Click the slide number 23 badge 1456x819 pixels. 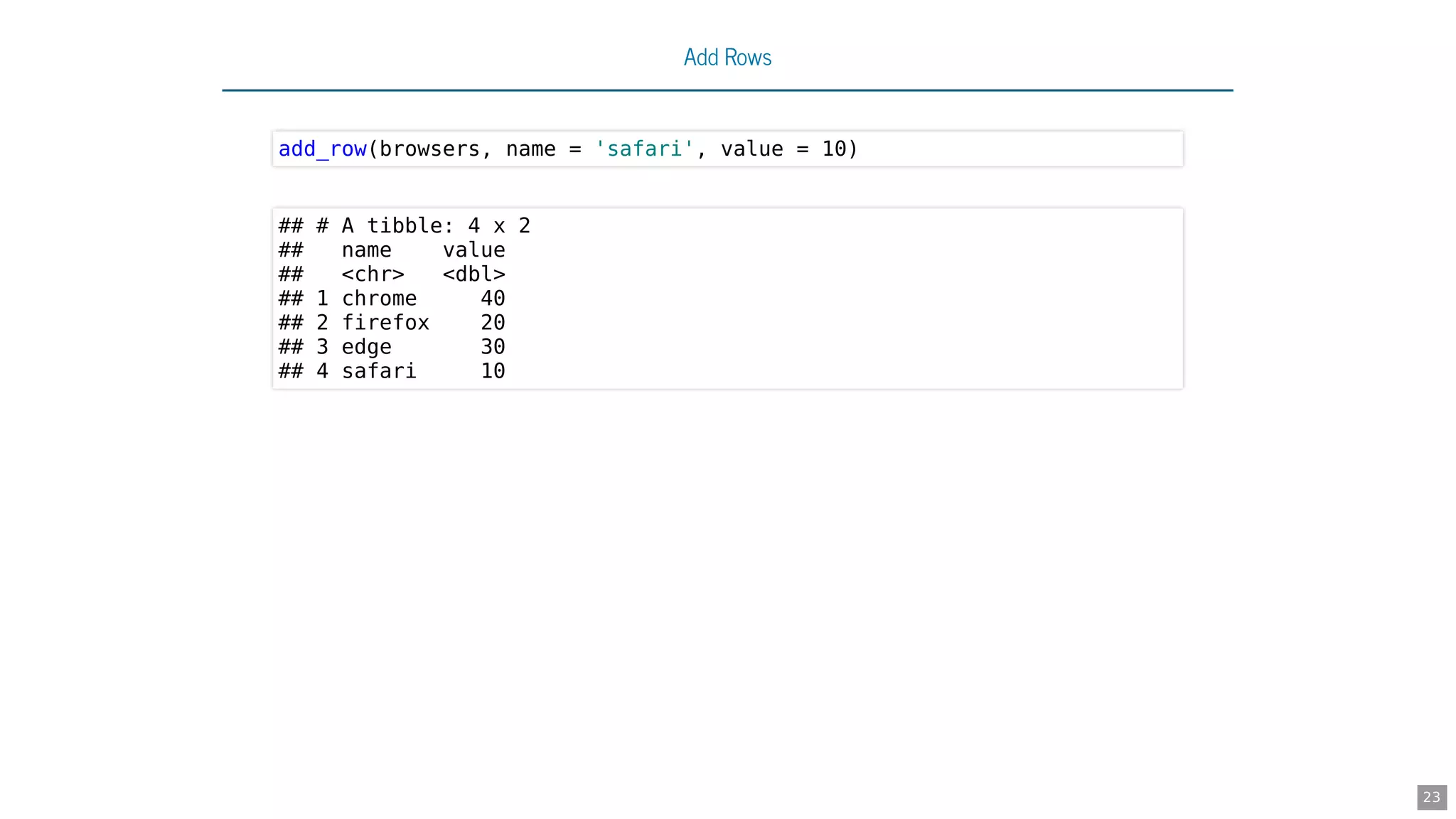click(1431, 797)
